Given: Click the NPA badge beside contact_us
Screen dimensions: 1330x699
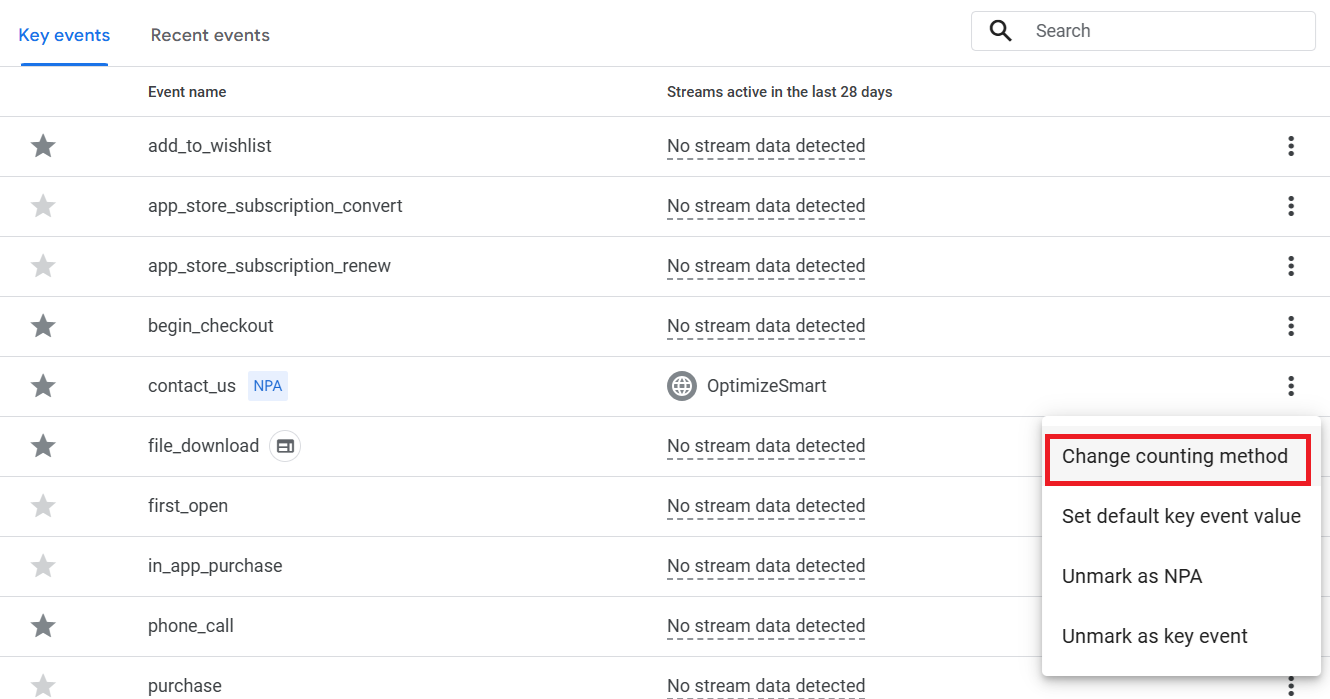Looking at the screenshot, I should pos(268,386).
